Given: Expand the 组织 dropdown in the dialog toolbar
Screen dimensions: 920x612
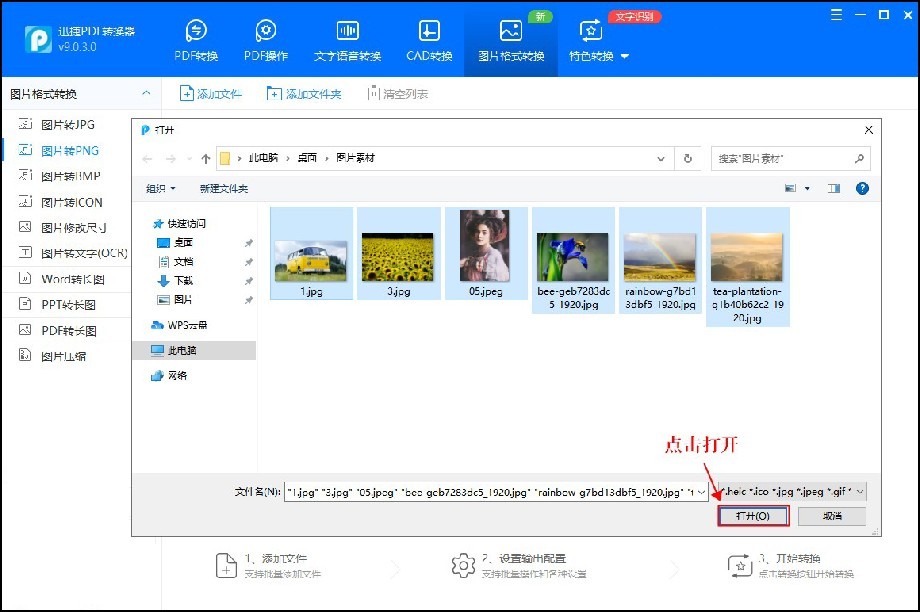Looking at the screenshot, I should [x=160, y=188].
